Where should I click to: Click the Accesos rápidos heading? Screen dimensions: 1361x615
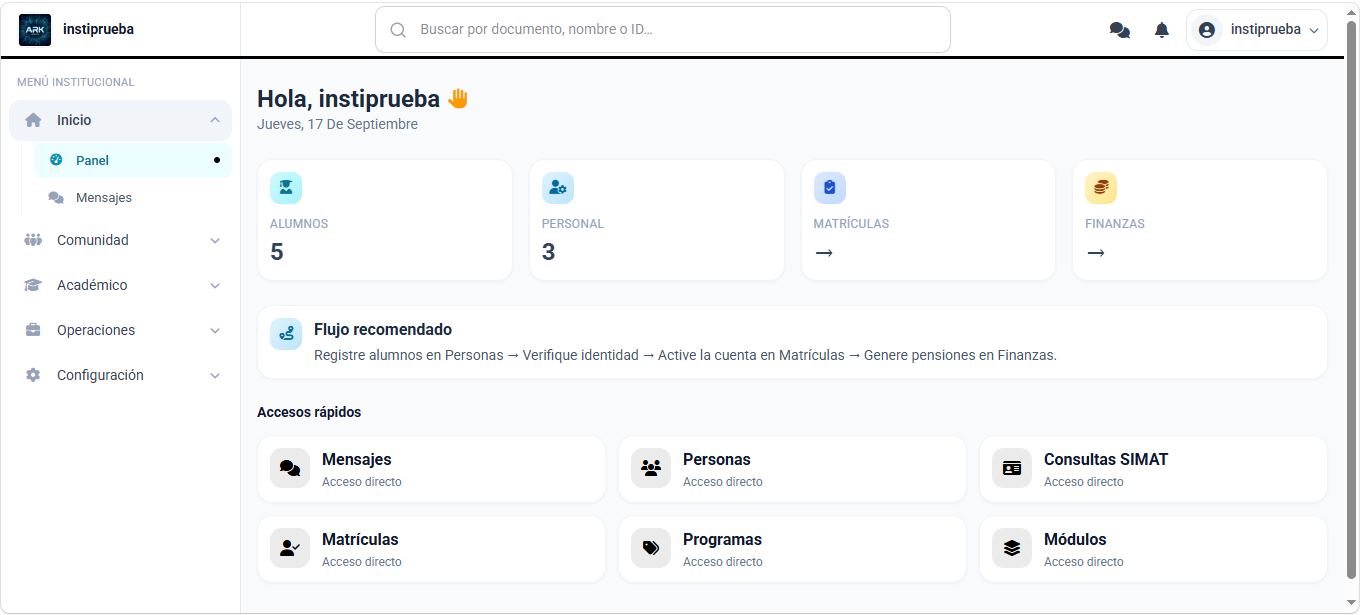(309, 412)
